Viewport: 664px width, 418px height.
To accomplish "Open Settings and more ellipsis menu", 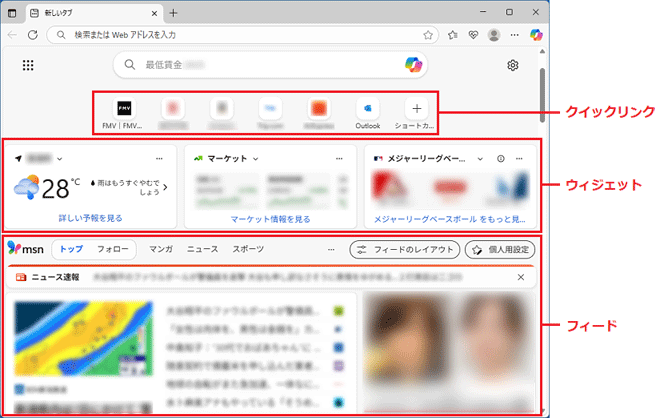I will point(515,35).
